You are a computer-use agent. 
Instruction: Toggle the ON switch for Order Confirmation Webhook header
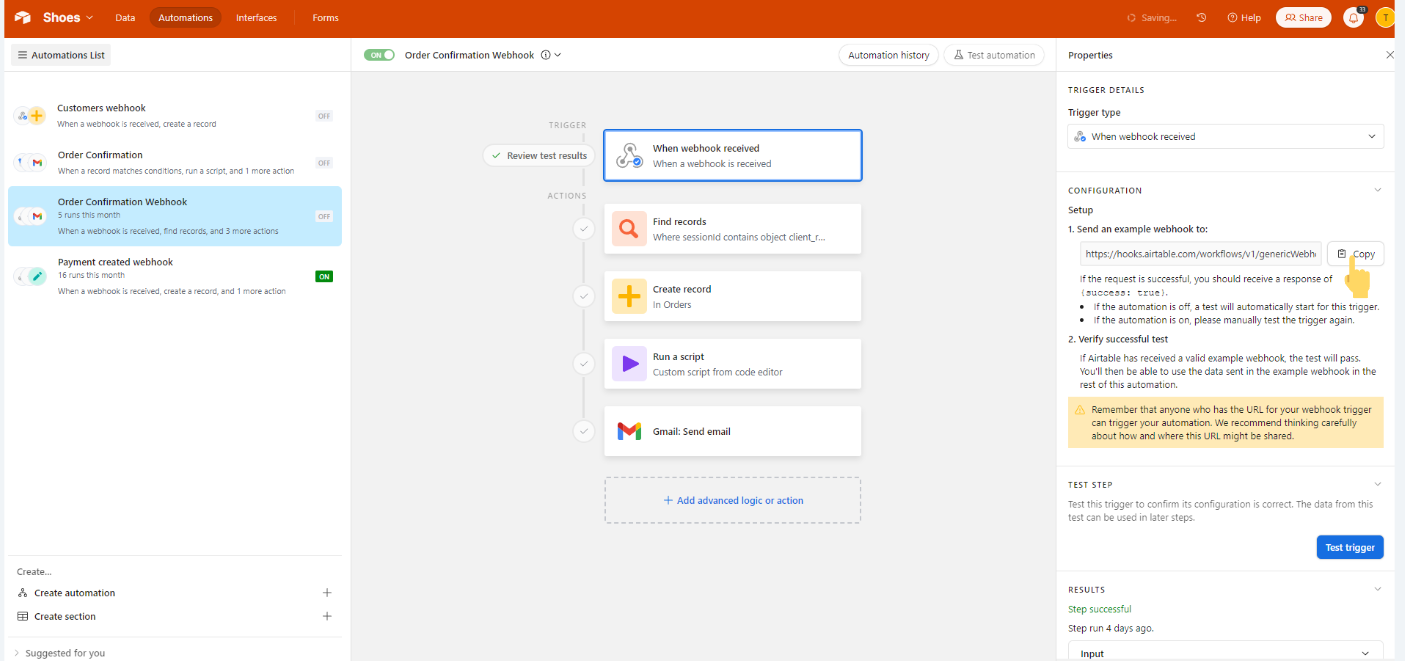[x=379, y=55]
